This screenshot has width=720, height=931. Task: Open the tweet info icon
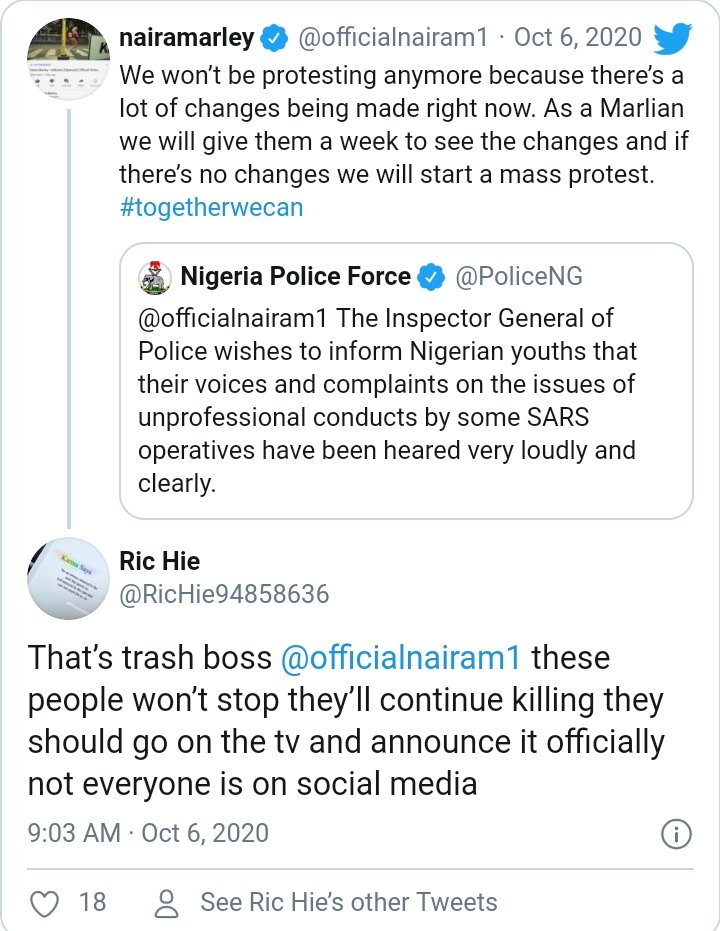pyautogui.click(x=677, y=834)
